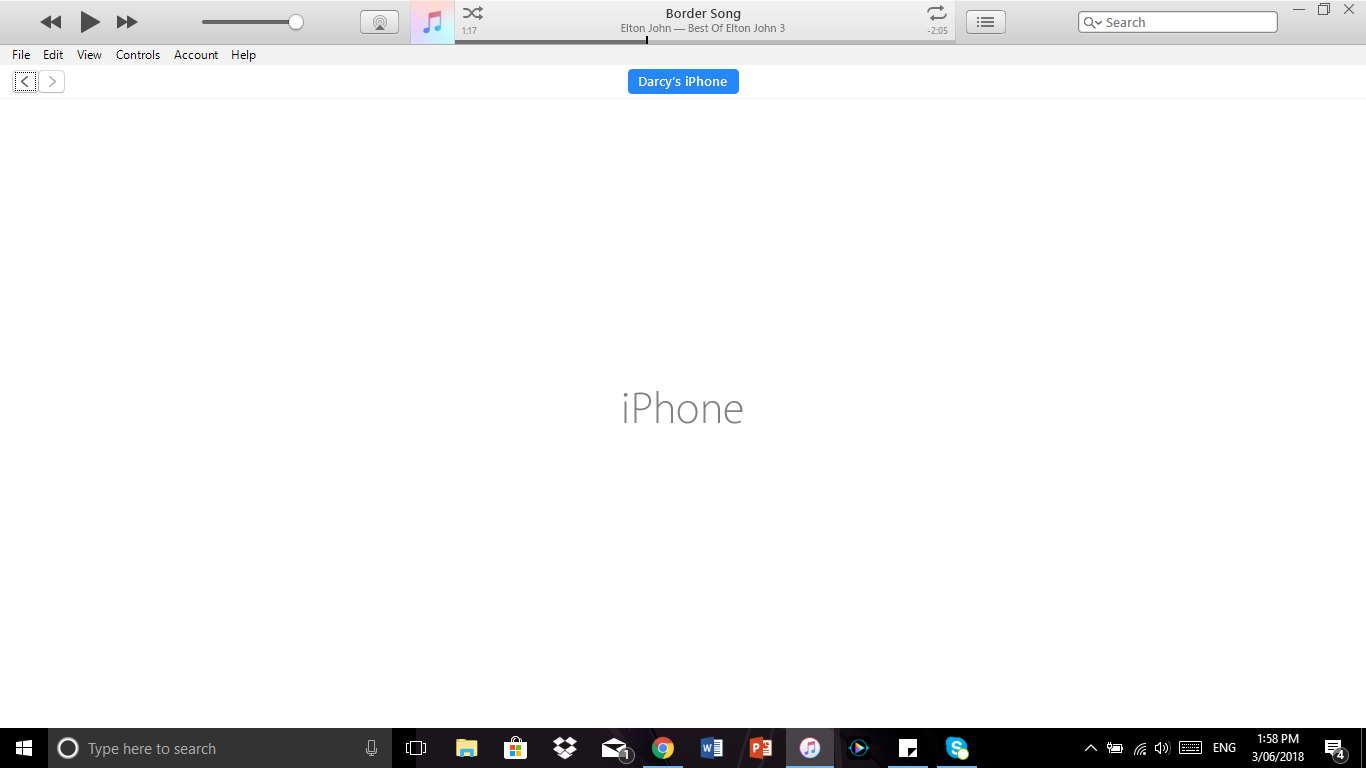Restore down the iTunes window
The width and height of the screenshot is (1366, 768).
pos(1324,9)
